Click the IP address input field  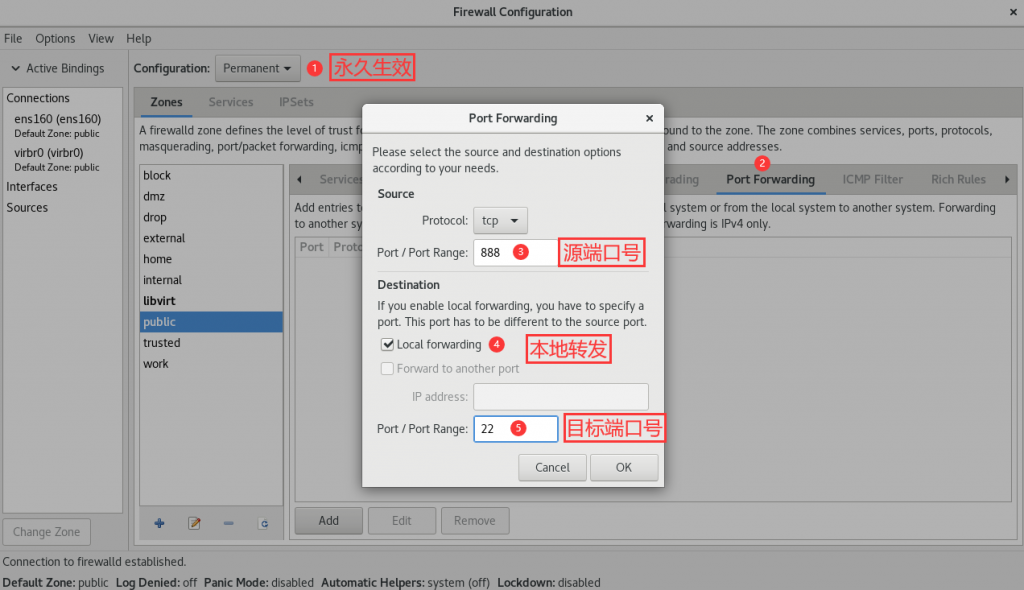click(561, 397)
